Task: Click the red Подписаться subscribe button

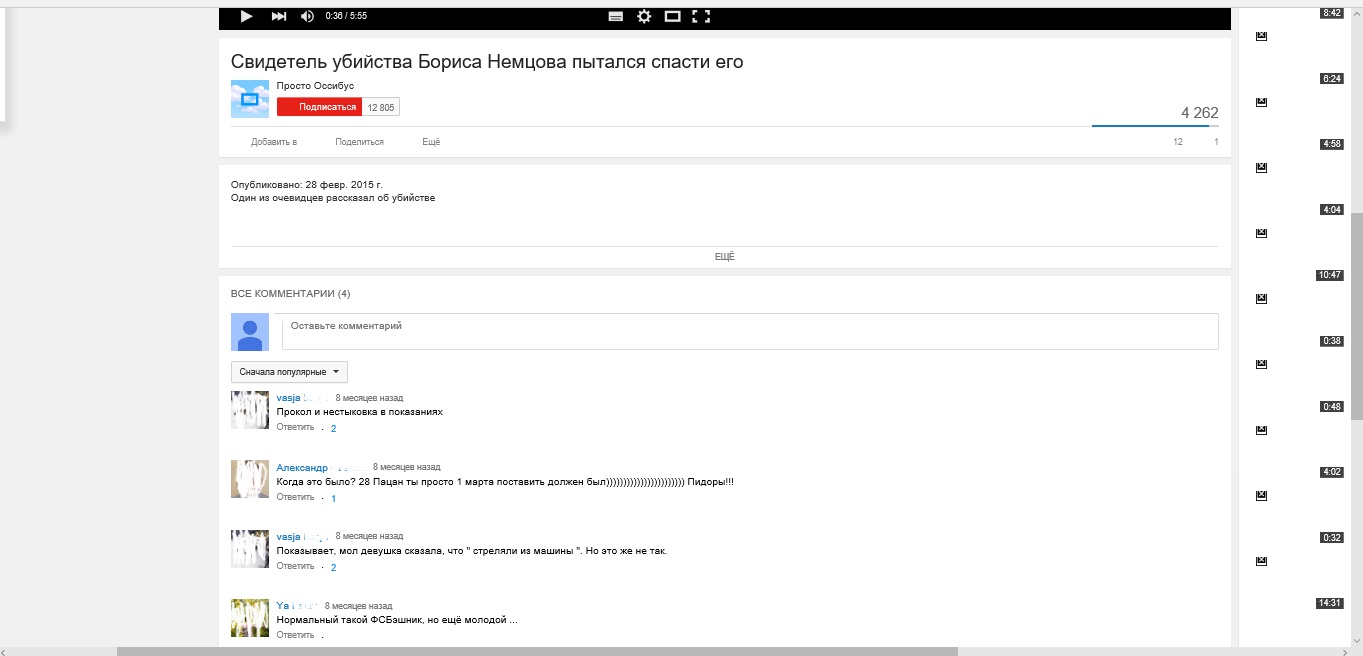Action: [319, 107]
